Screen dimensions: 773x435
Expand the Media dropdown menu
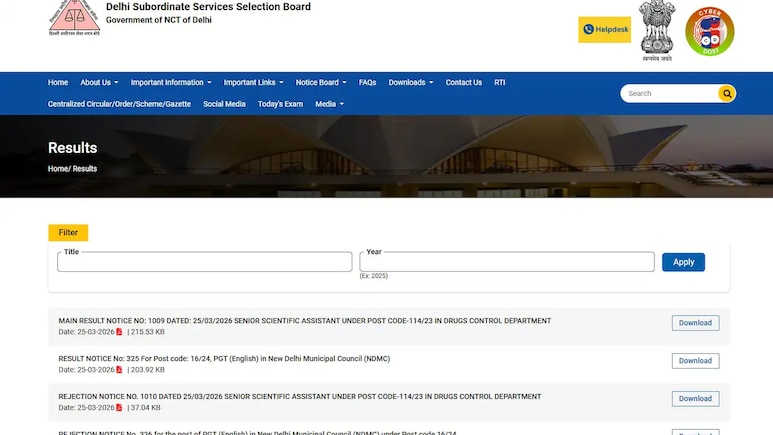329,104
